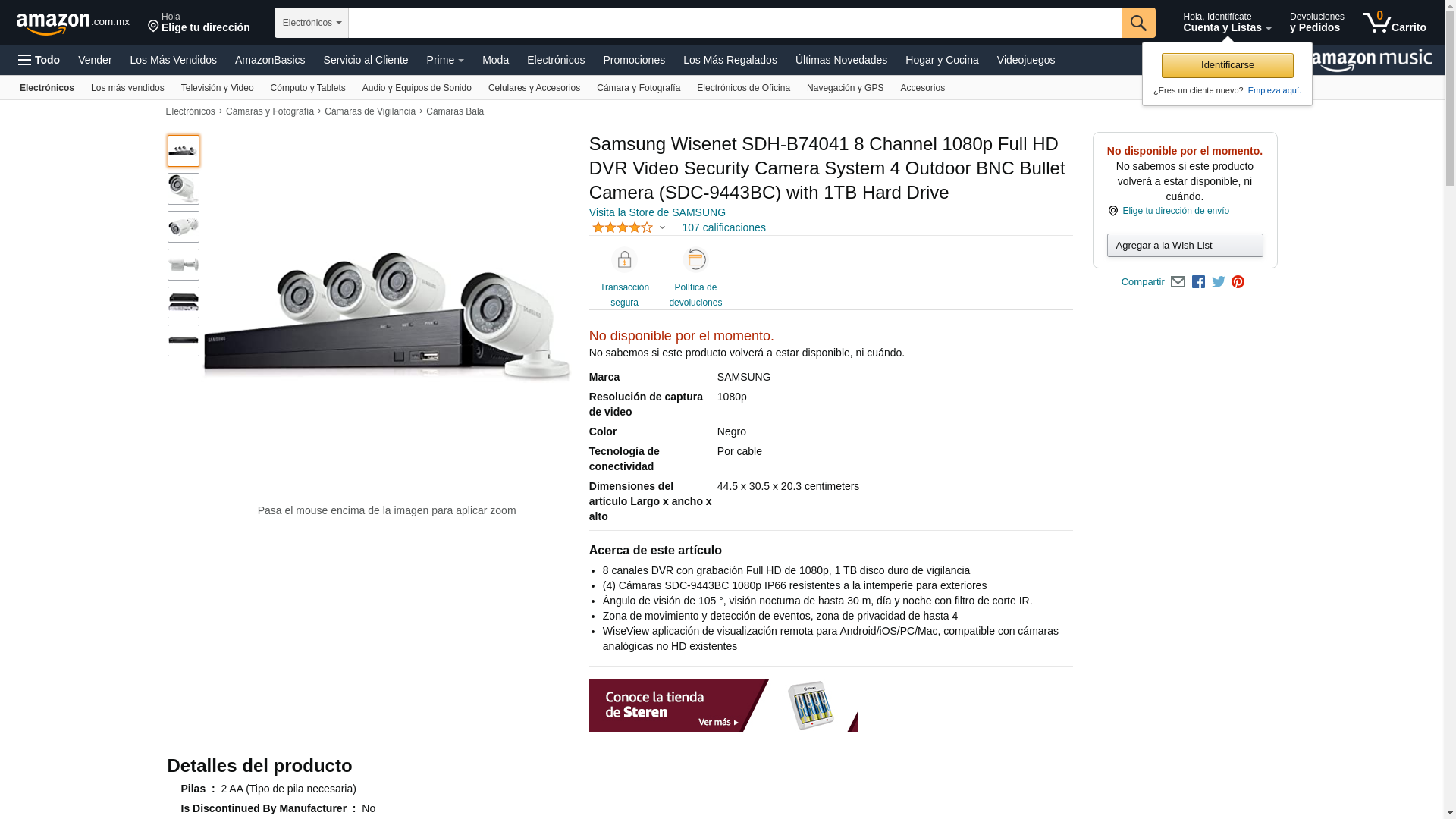Open the shopping cart icon
The width and height of the screenshot is (1456, 819).
pos(1394,23)
